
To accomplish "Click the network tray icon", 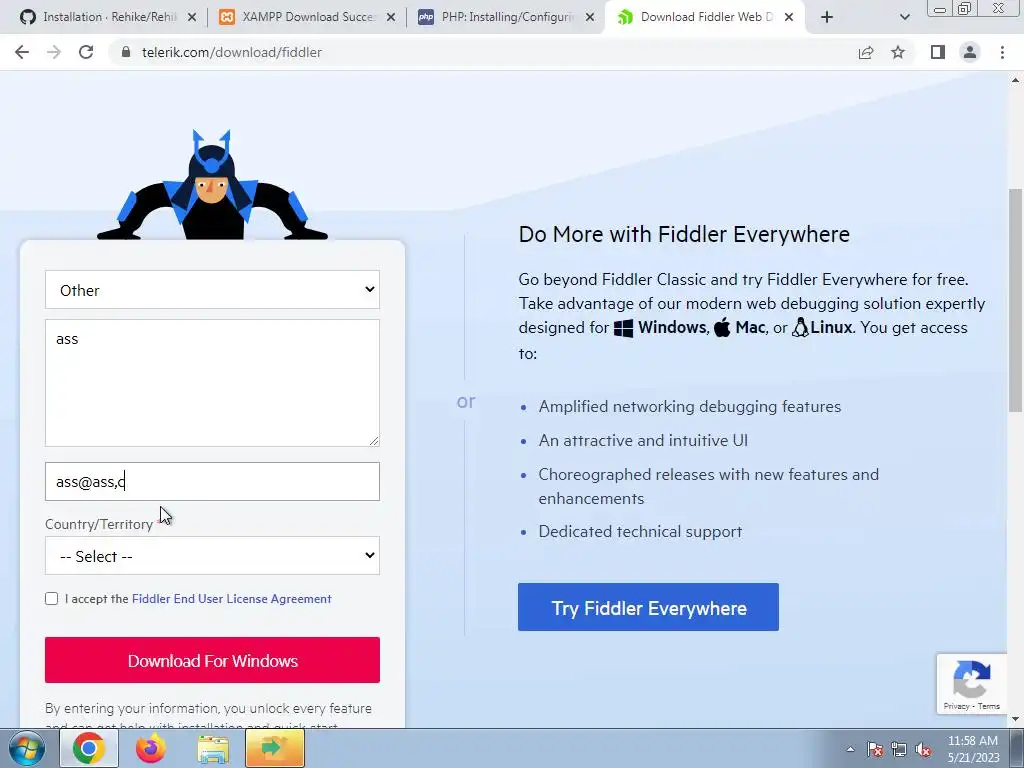I will pyautogui.click(x=899, y=749).
